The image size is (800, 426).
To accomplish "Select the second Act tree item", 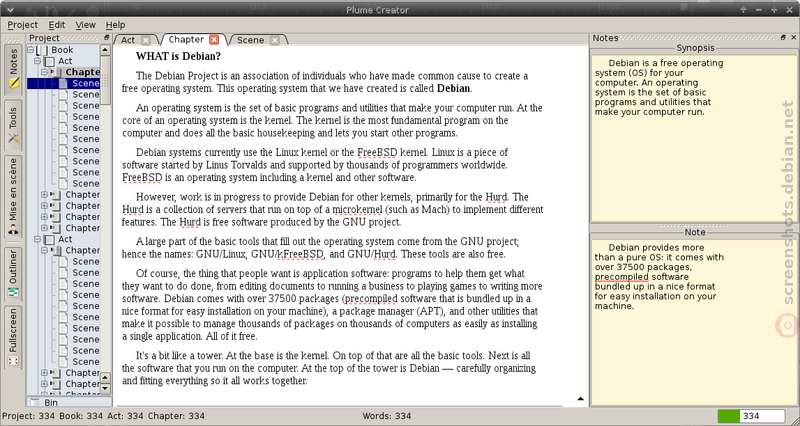I will [x=65, y=239].
